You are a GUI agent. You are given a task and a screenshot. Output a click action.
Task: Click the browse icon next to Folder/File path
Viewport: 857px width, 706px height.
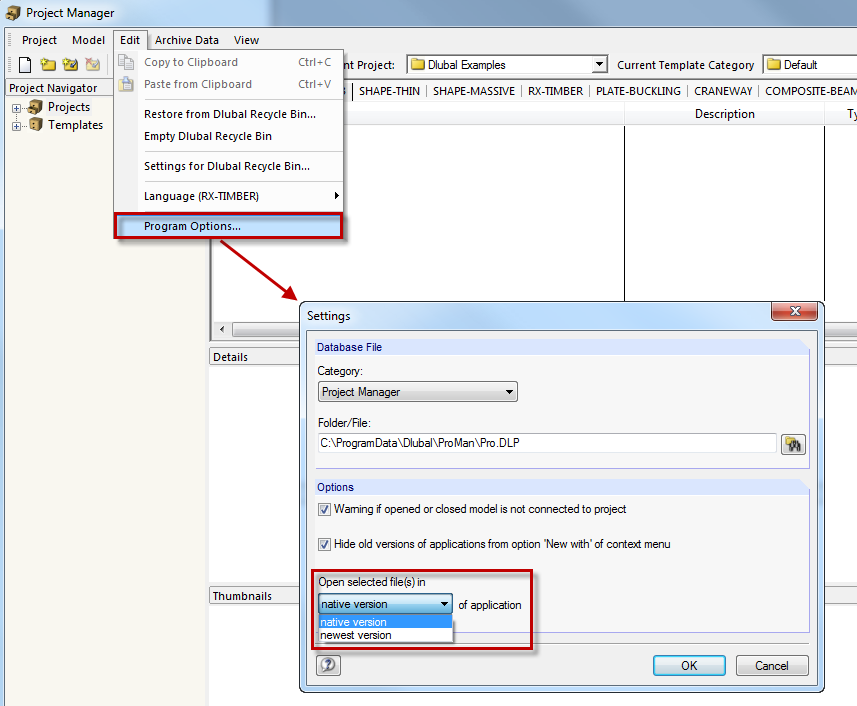(x=793, y=444)
